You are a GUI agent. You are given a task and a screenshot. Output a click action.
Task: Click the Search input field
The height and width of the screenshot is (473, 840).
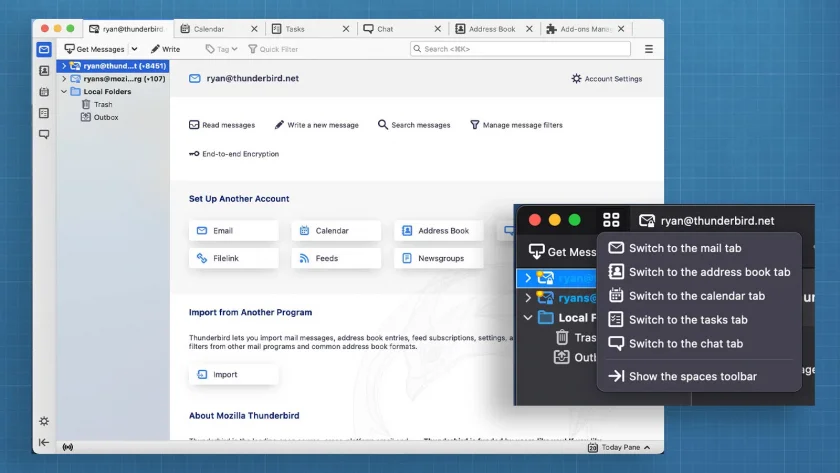[x=520, y=49]
